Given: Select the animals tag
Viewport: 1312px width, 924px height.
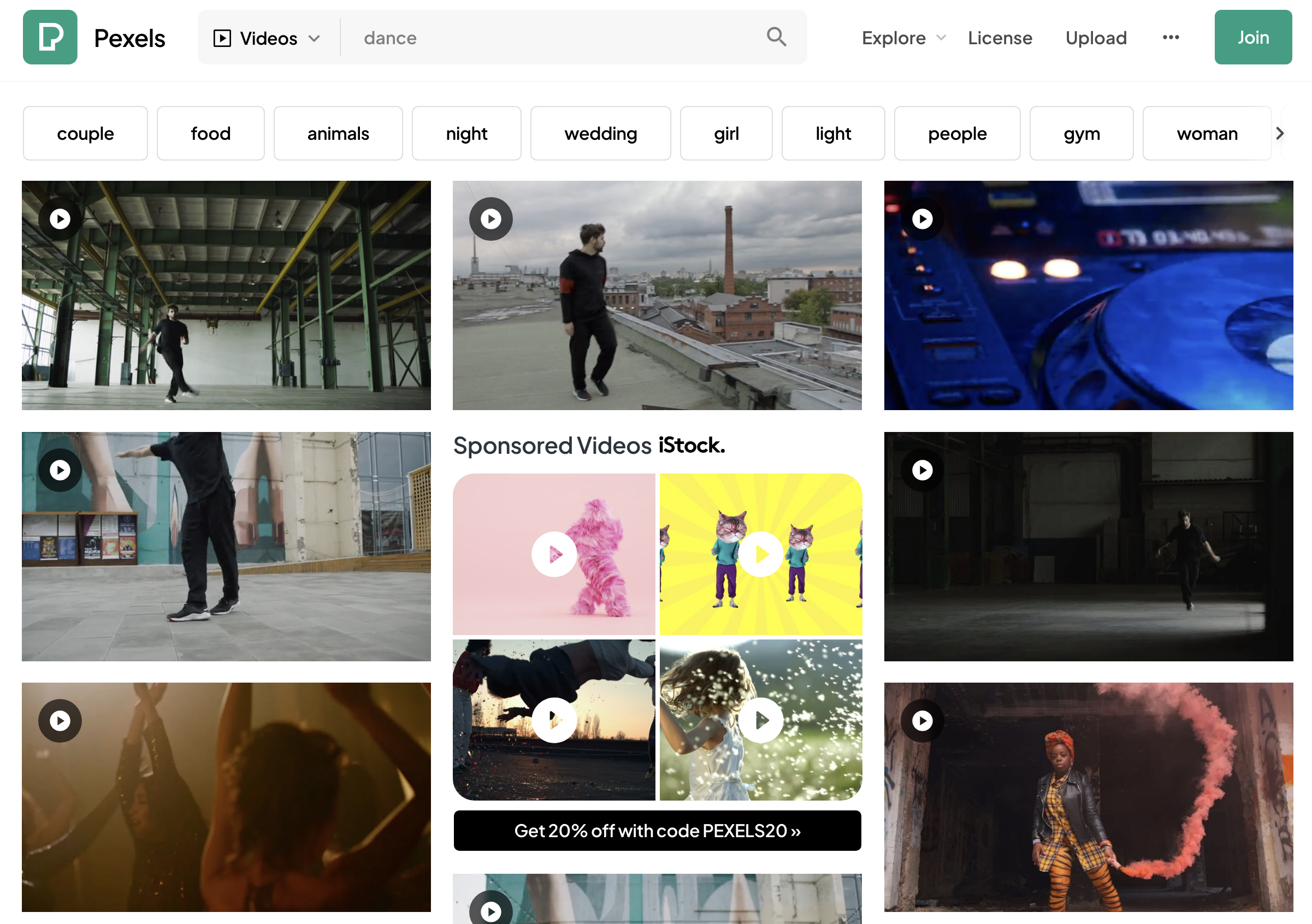Looking at the screenshot, I should pyautogui.click(x=338, y=134).
